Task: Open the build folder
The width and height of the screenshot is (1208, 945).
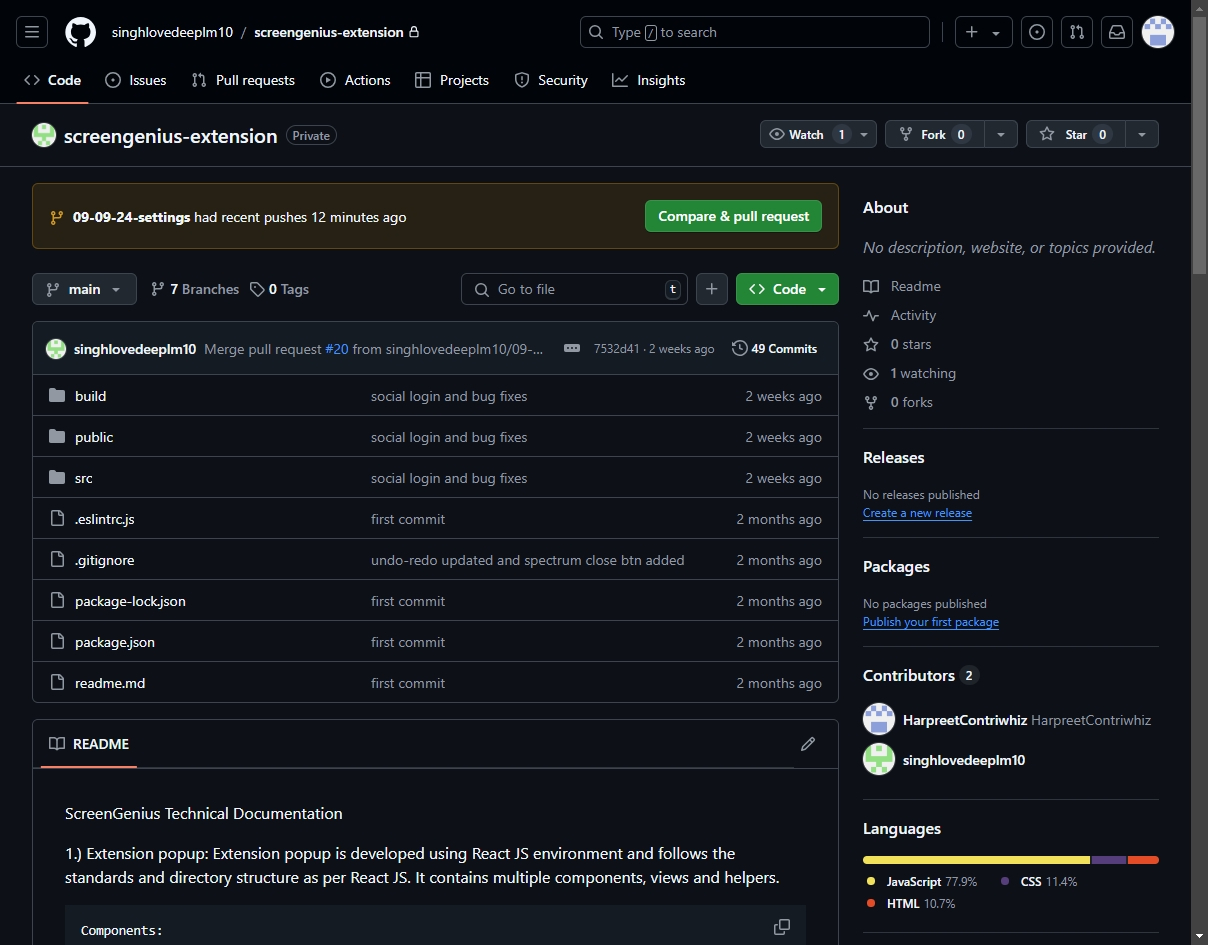Action: click(90, 396)
